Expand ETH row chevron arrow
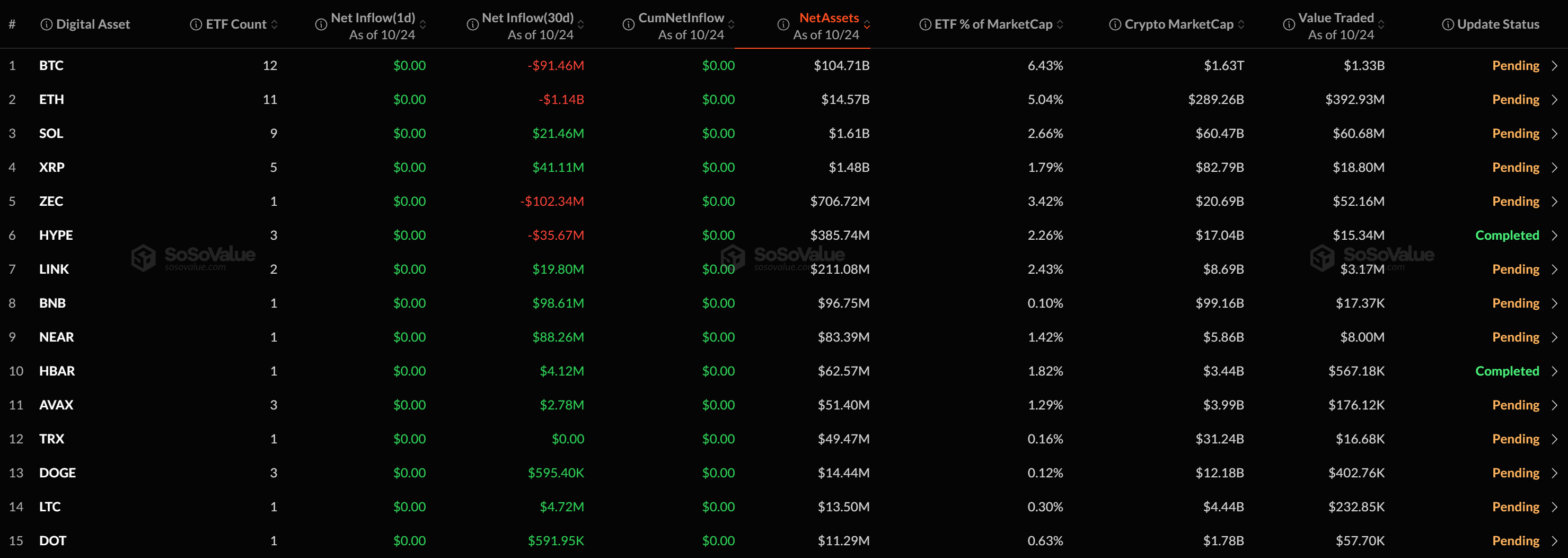This screenshot has height=558, width=1568. click(1555, 100)
